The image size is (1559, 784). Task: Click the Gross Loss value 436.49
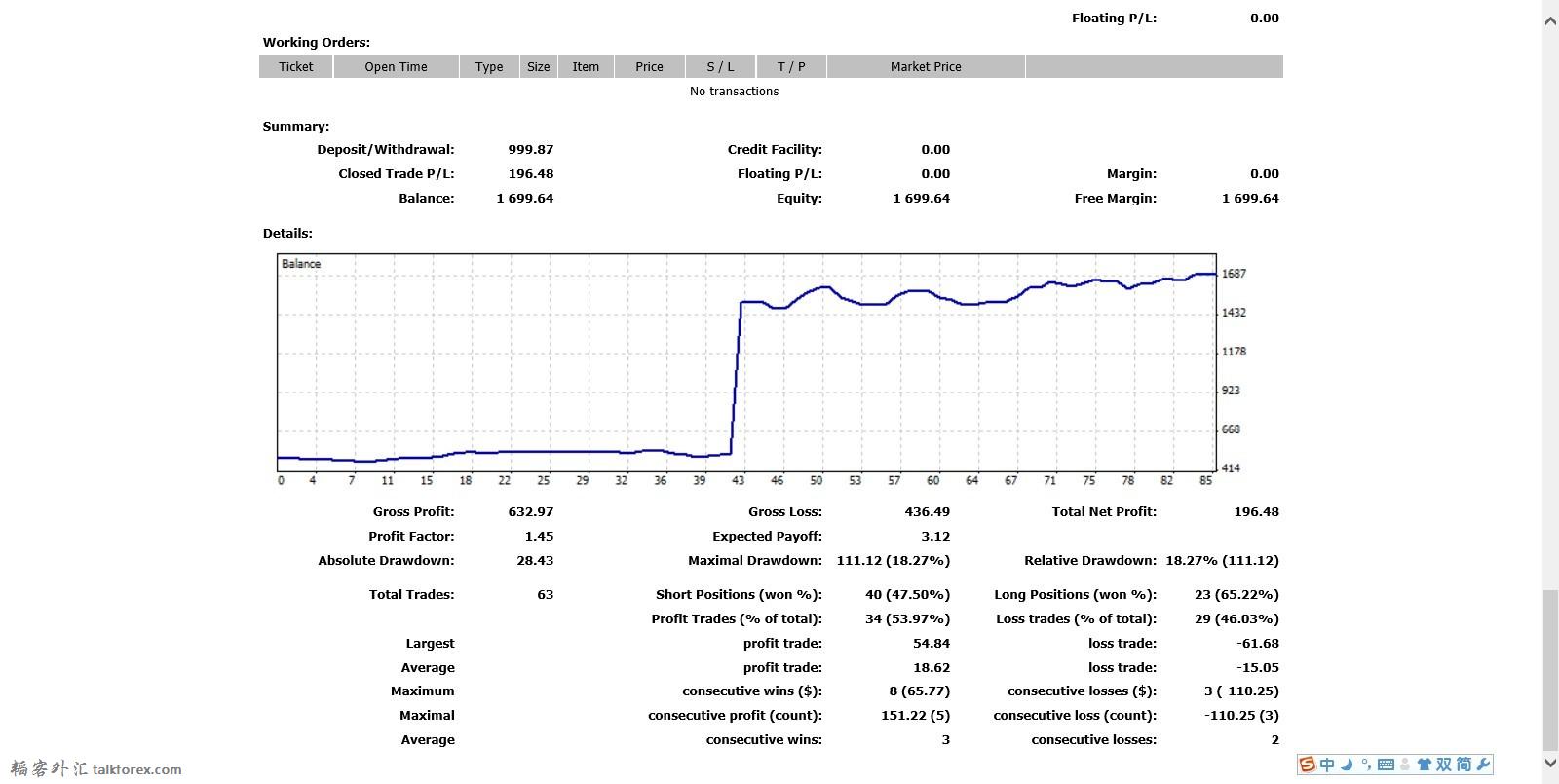(928, 511)
